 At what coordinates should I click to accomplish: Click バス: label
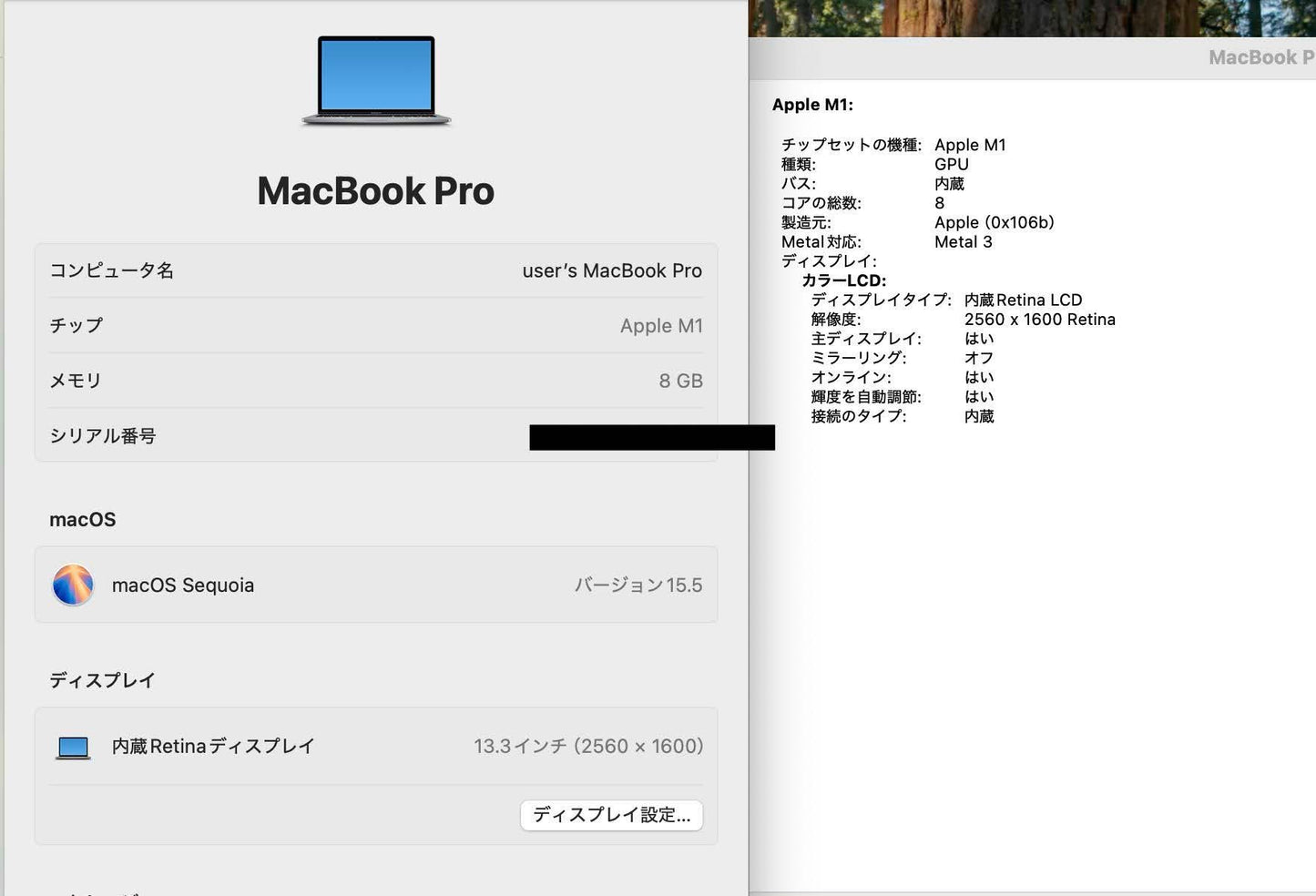799,184
